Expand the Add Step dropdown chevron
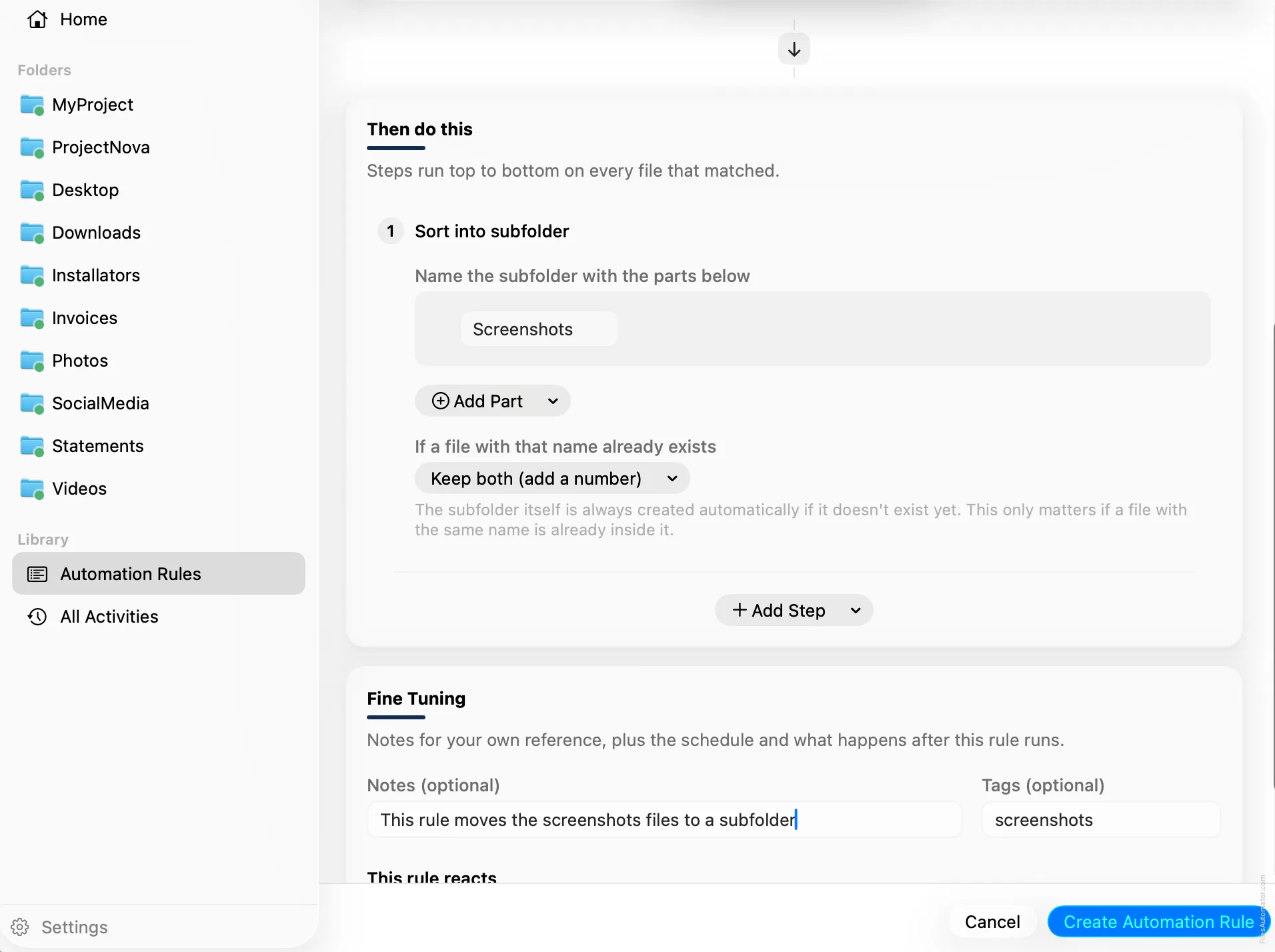 [856, 610]
